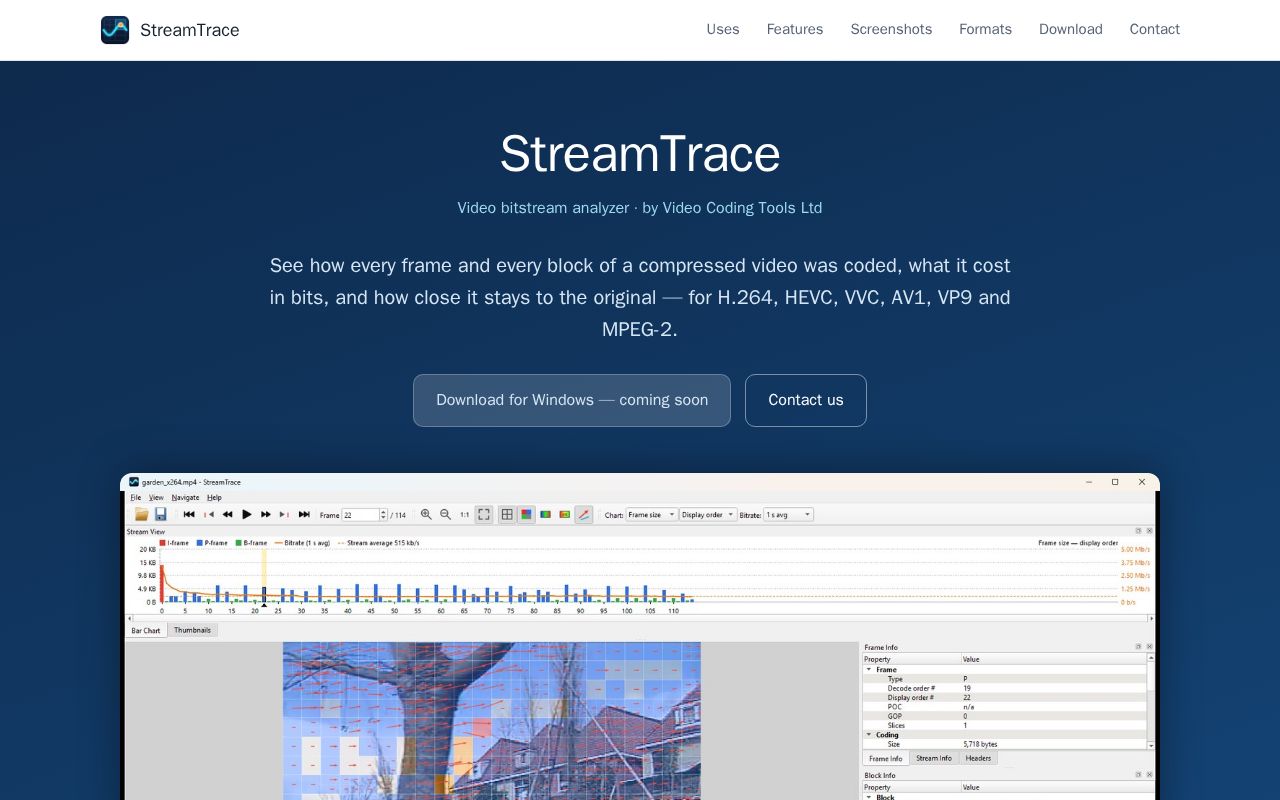Close the Stream View panel
This screenshot has width=1280, height=800.
click(x=1149, y=531)
